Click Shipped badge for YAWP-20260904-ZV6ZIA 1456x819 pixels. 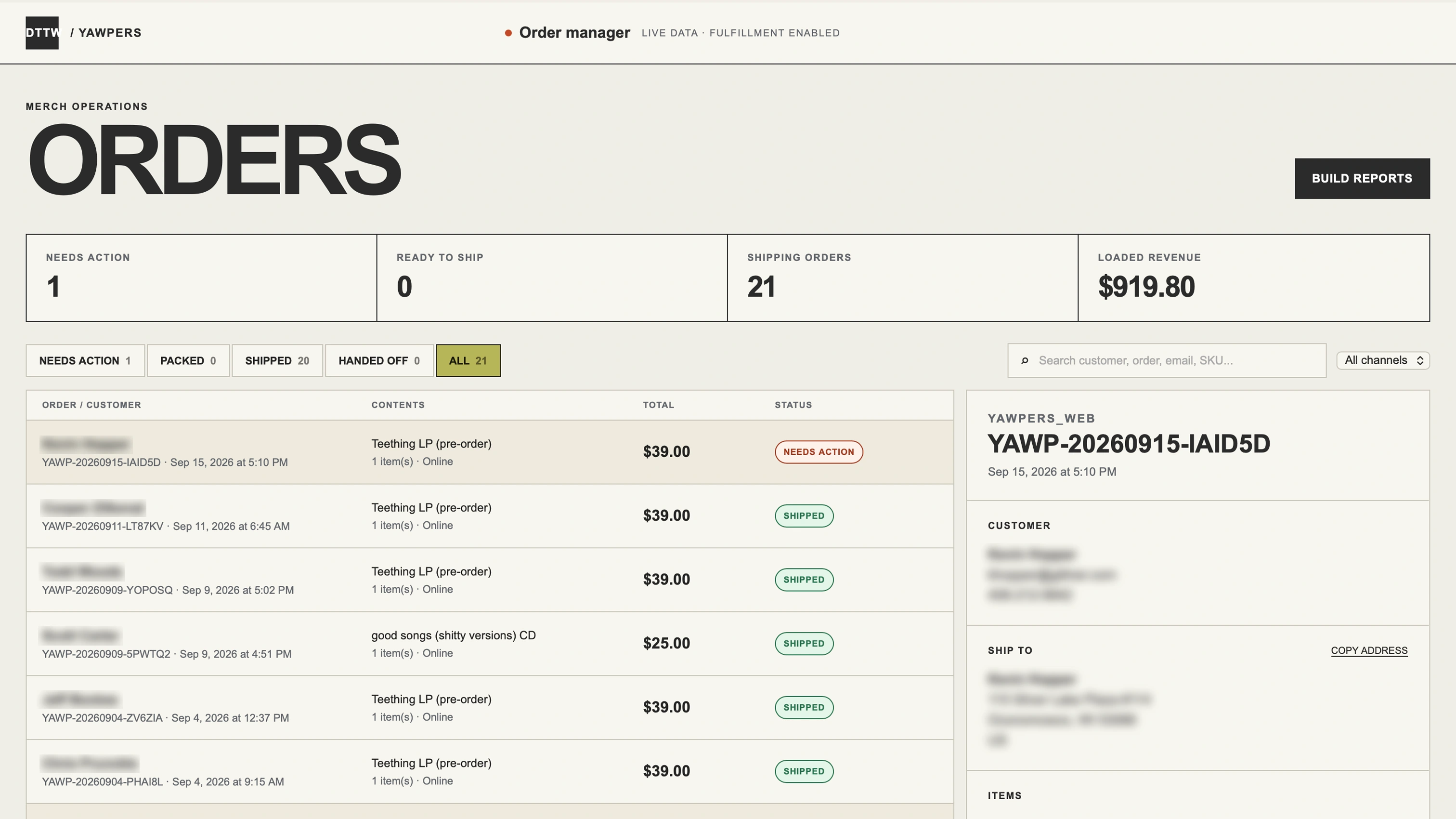click(x=804, y=708)
